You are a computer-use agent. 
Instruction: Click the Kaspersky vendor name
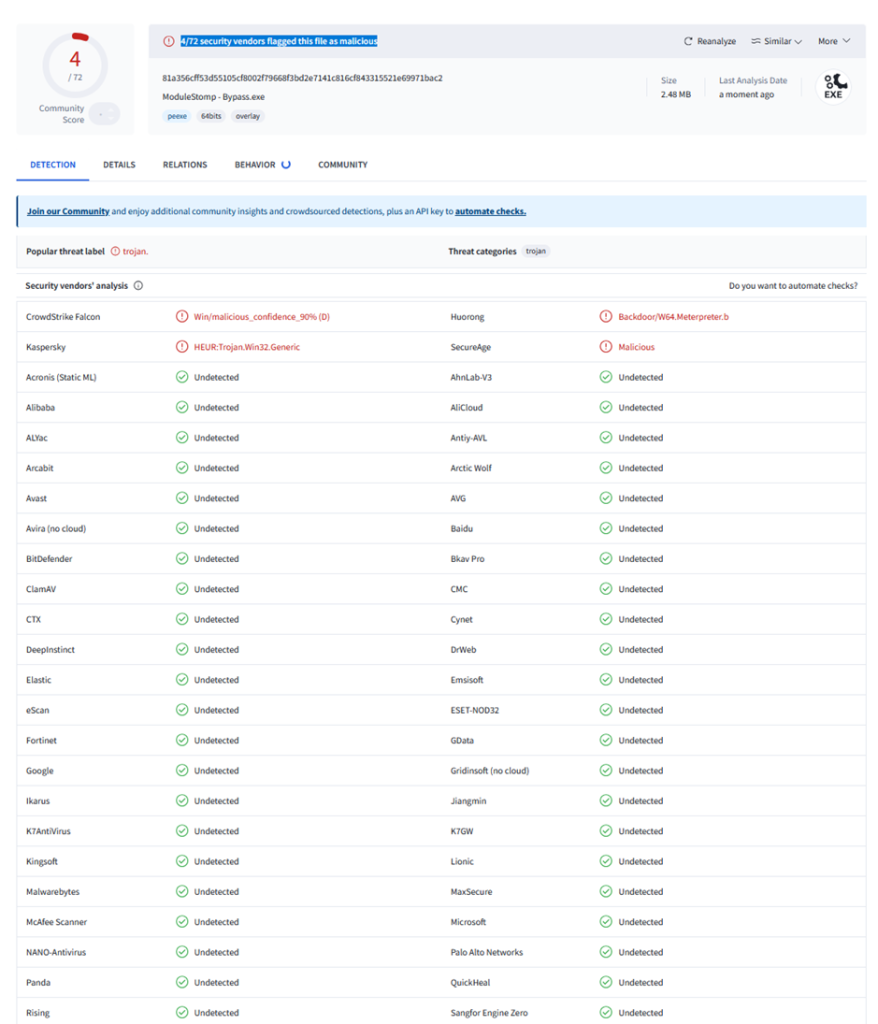click(46, 347)
